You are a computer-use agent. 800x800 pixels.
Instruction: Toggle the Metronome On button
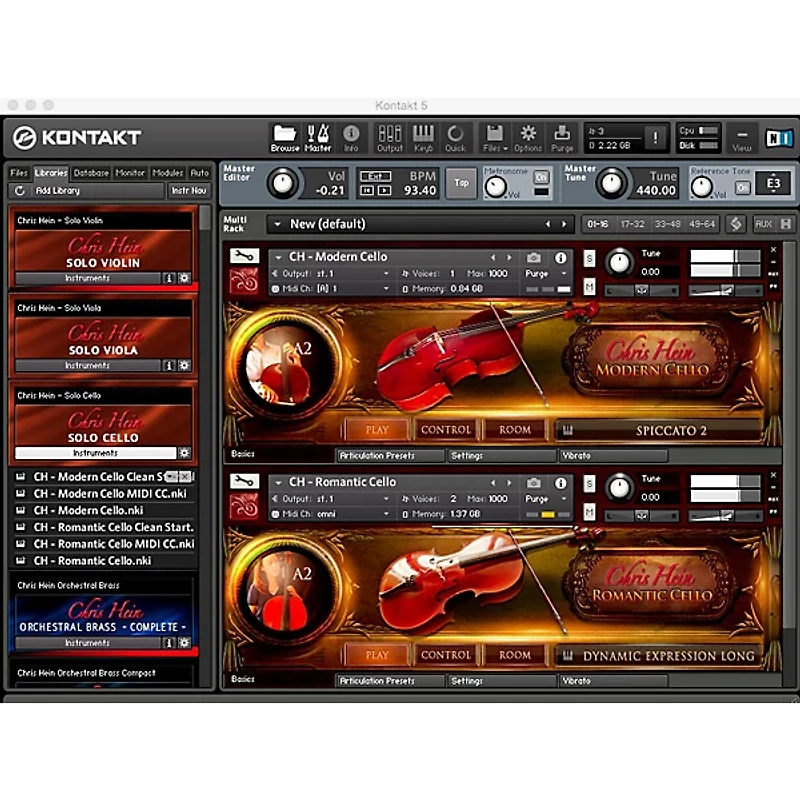541,177
